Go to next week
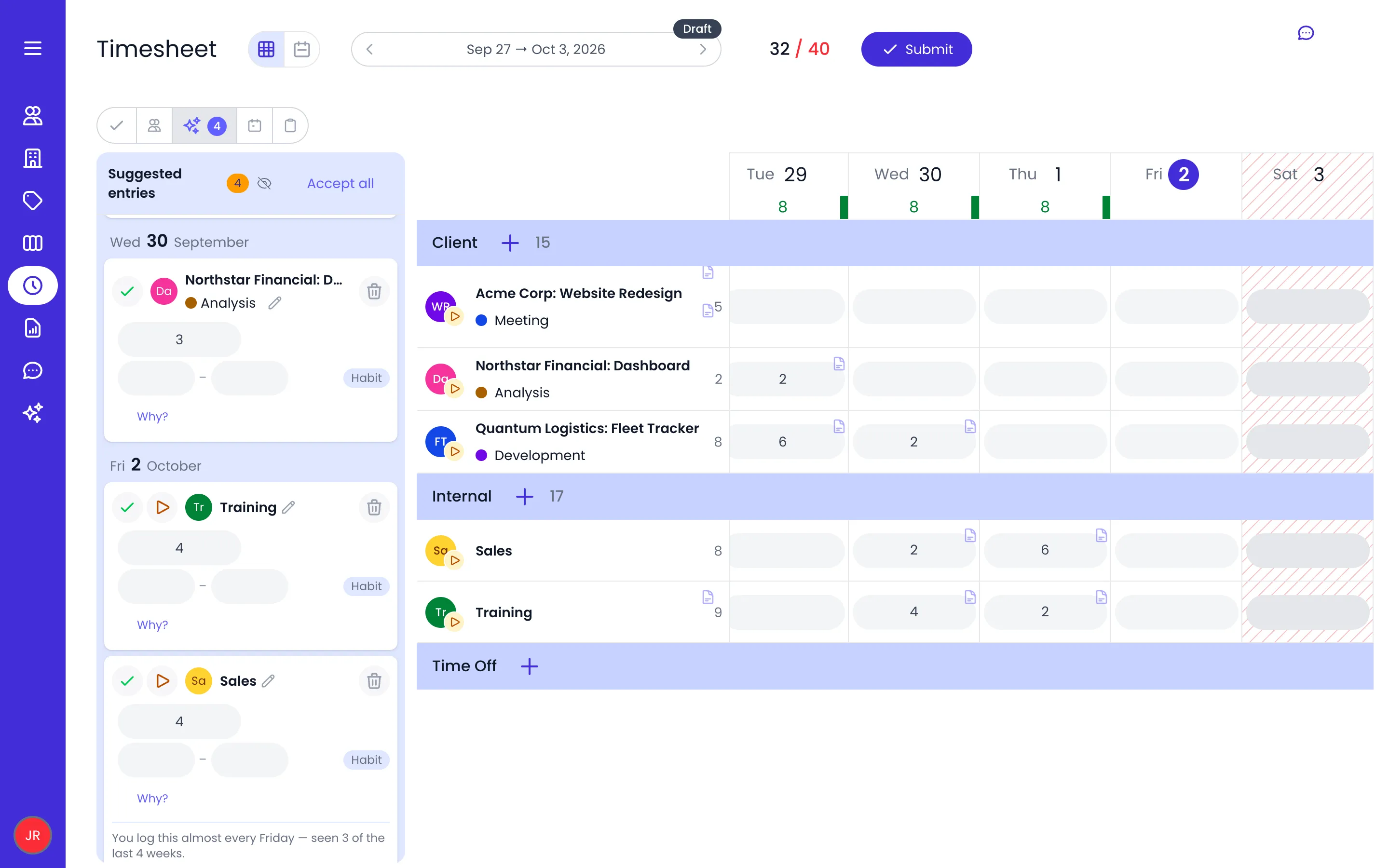This screenshot has height=868, width=1389. [703, 49]
